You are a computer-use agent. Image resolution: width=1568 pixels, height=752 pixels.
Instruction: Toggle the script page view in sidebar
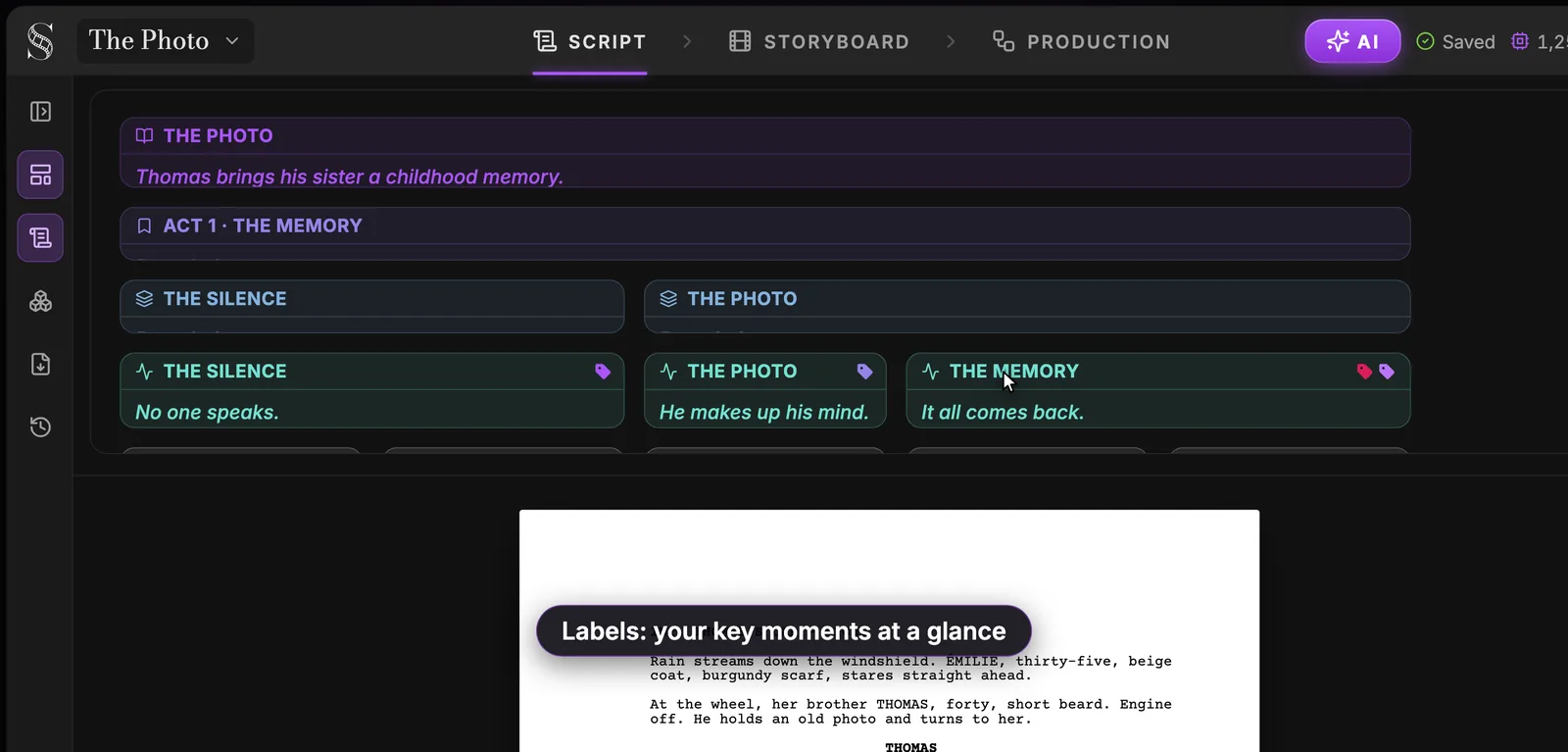40,238
